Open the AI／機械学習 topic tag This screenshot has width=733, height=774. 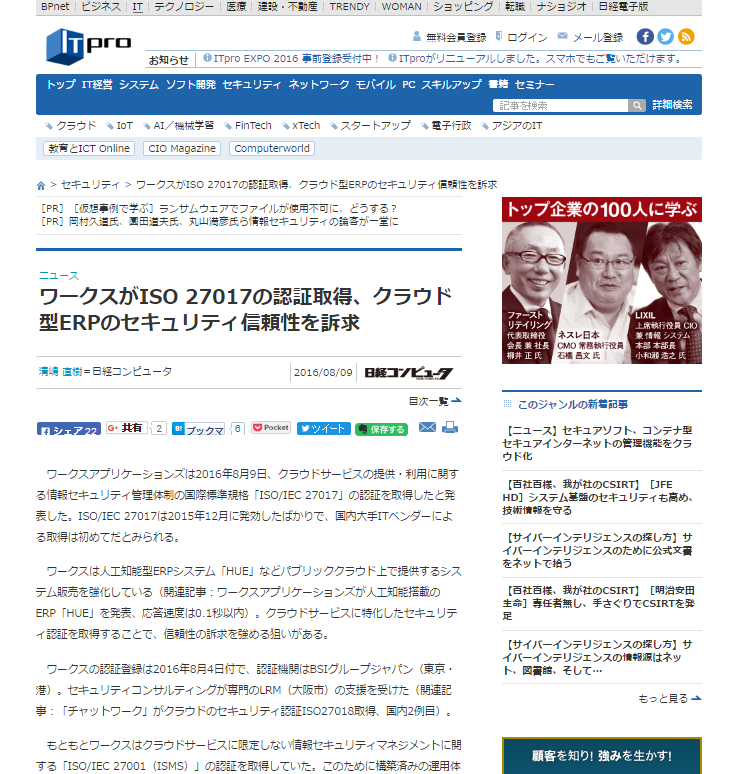[x=183, y=125]
